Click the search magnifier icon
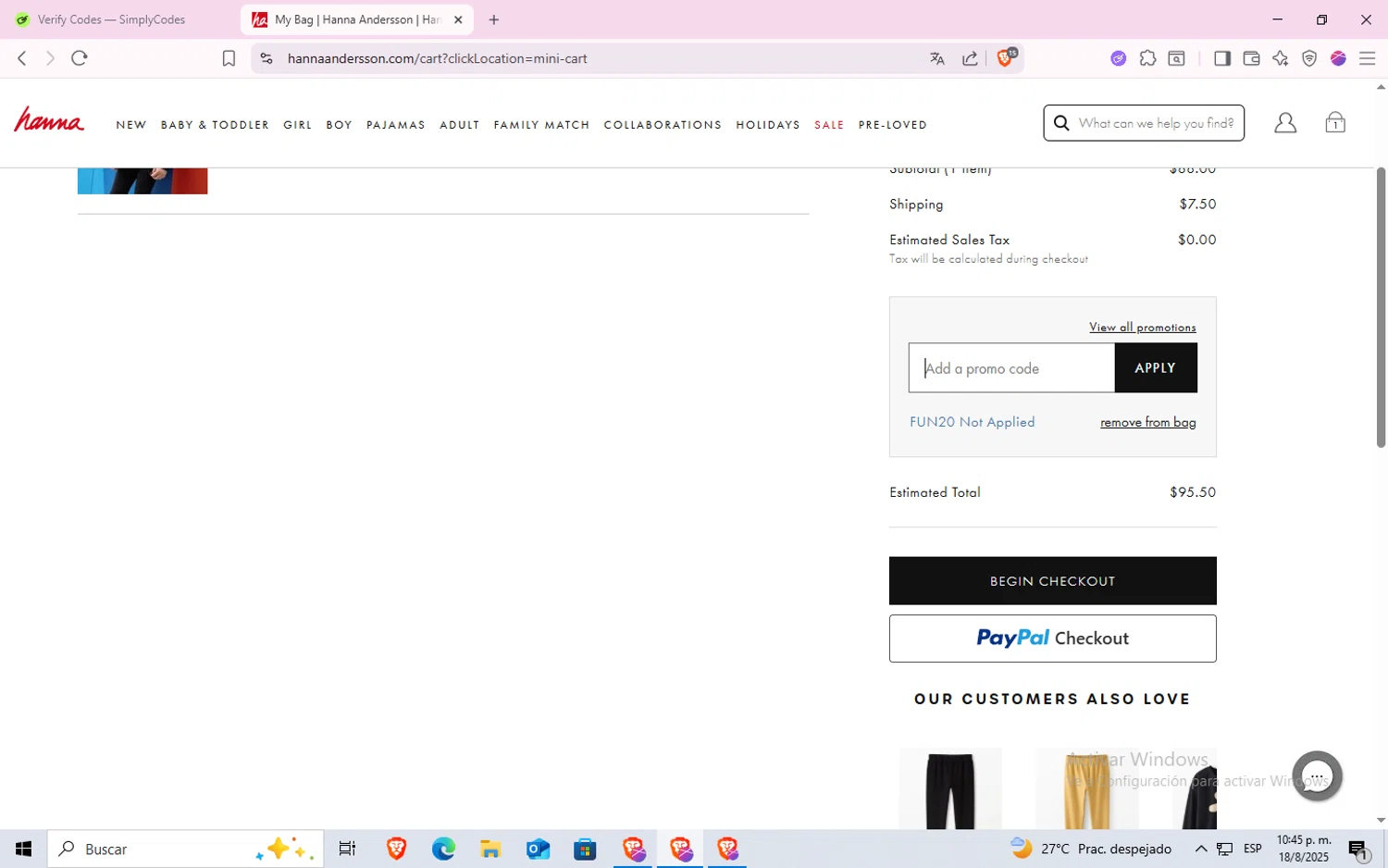This screenshot has height=868, width=1388. coord(1062,123)
